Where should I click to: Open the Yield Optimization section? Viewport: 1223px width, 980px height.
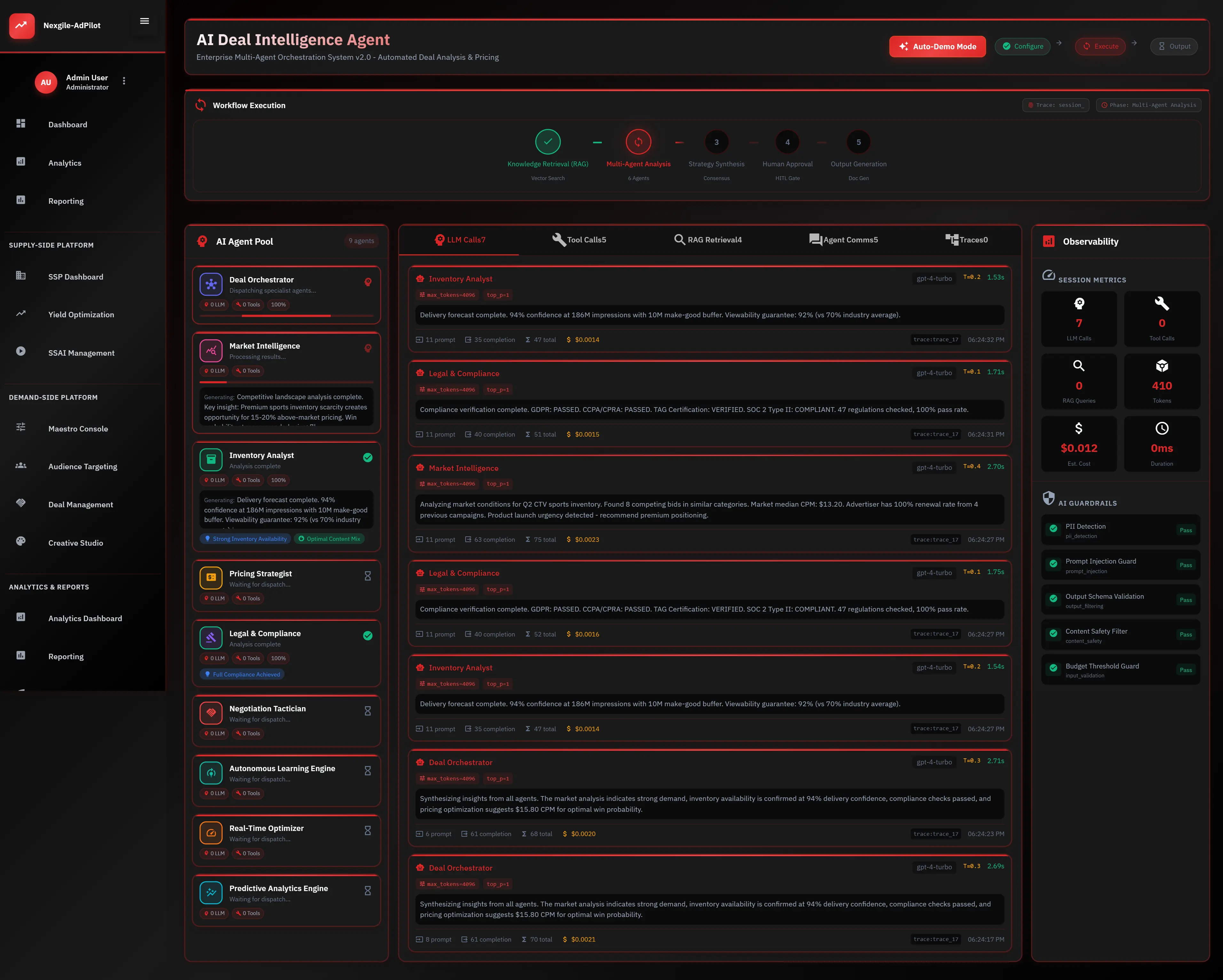[x=82, y=315]
